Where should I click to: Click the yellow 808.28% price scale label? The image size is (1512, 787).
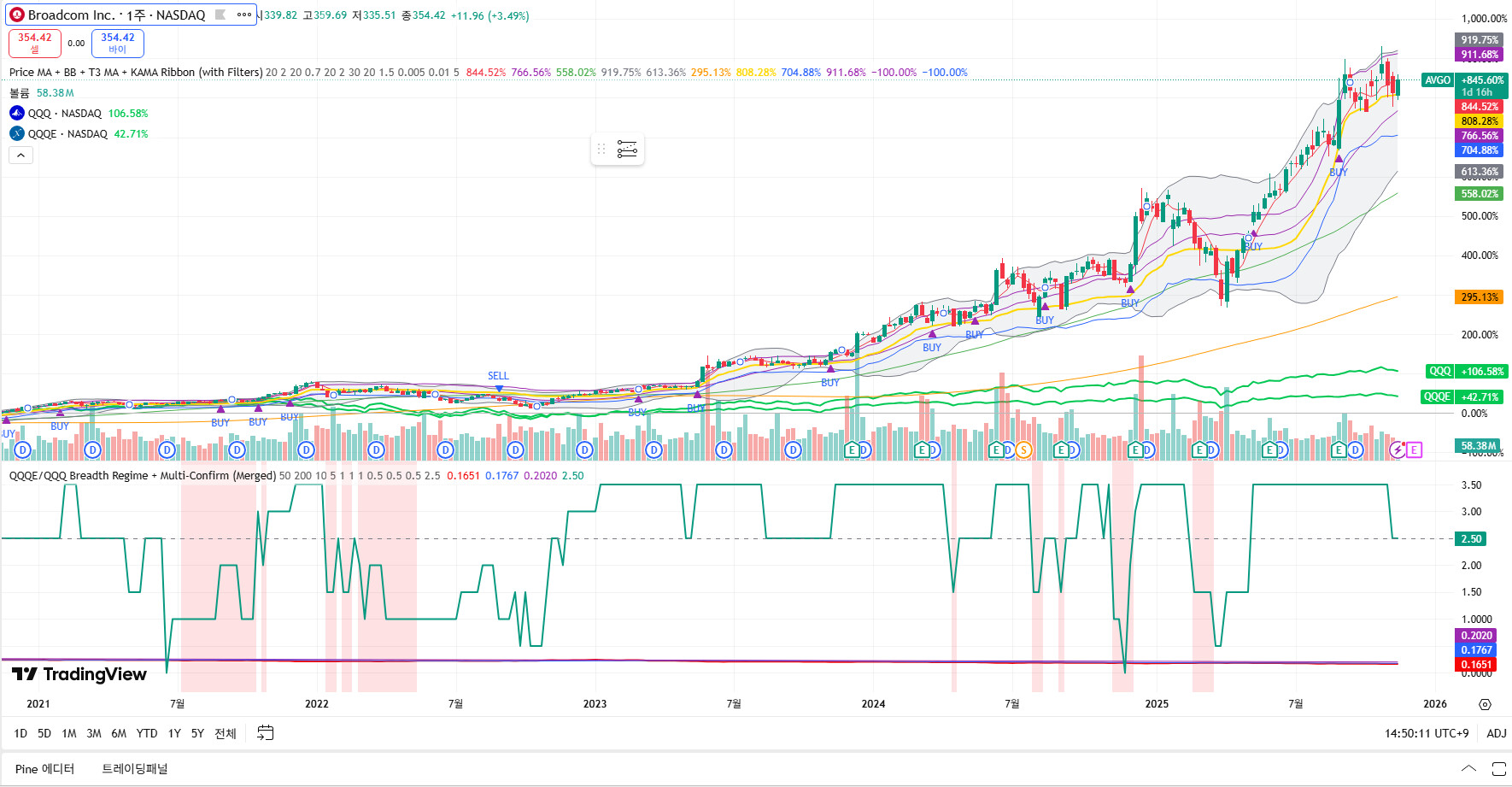(x=1479, y=121)
